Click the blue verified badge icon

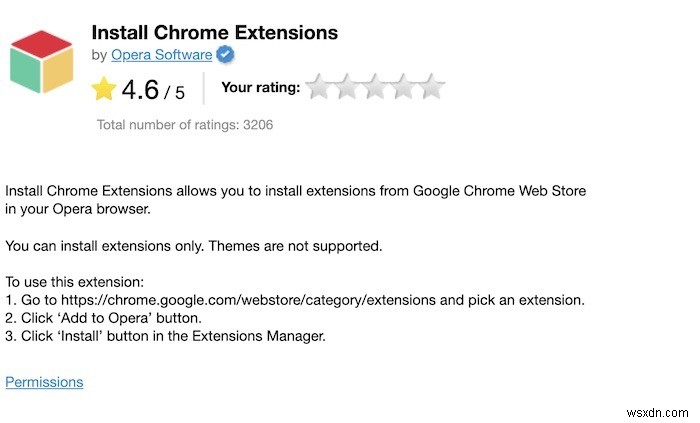pyautogui.click(x=226, y=54)
